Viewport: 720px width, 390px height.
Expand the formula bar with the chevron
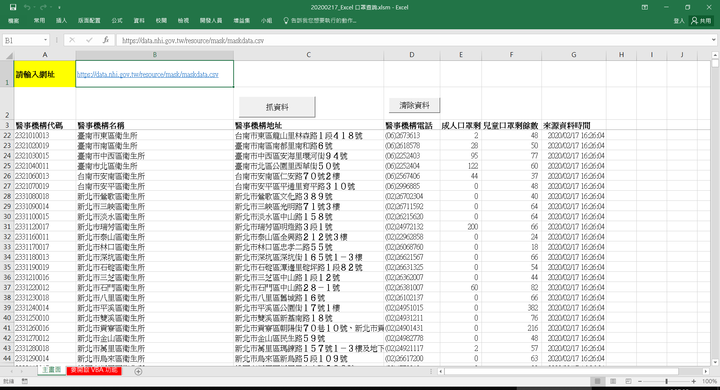(714, 40)
